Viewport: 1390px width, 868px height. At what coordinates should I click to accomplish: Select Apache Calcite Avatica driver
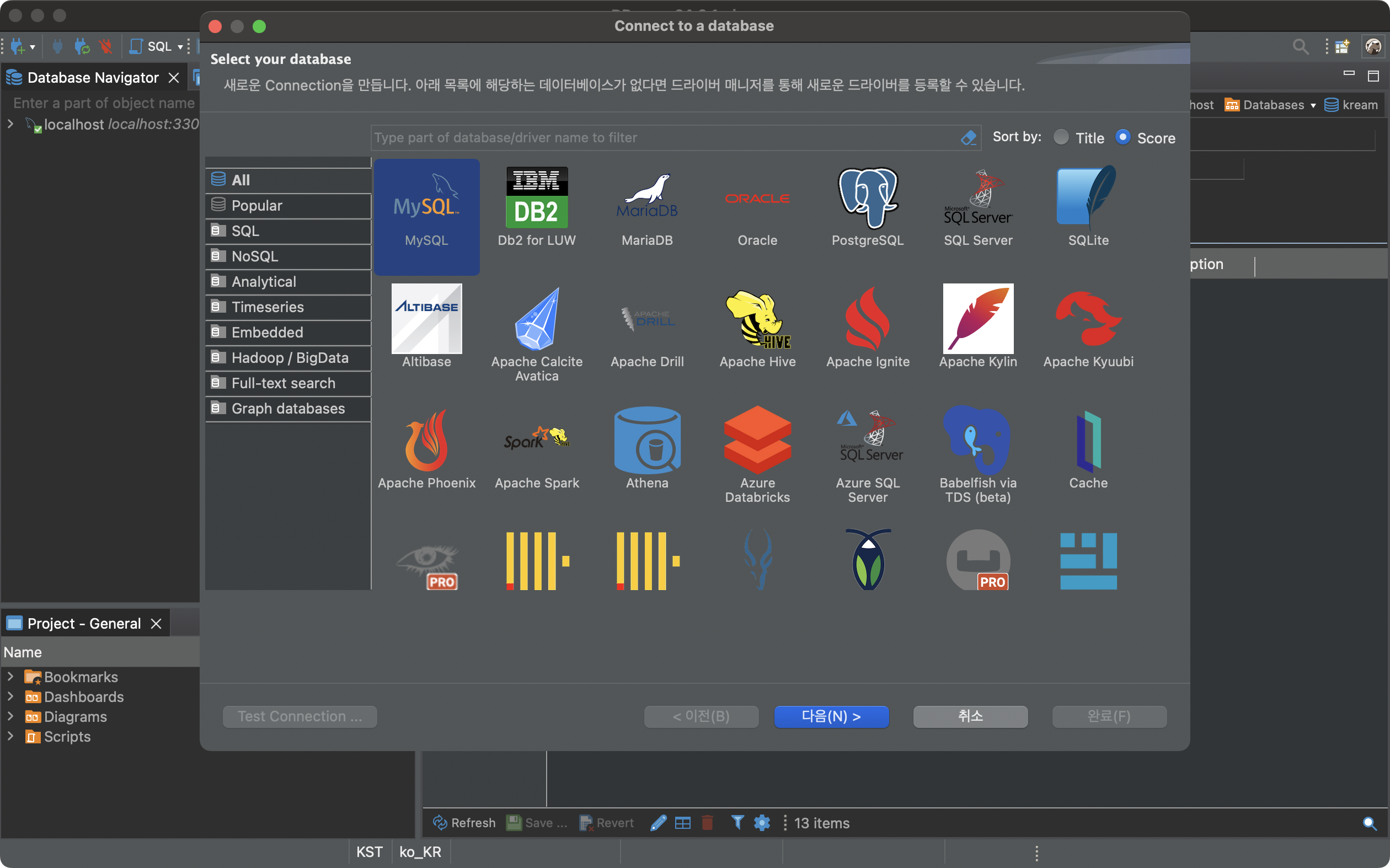pyautogui.click(x=536, y=334)
